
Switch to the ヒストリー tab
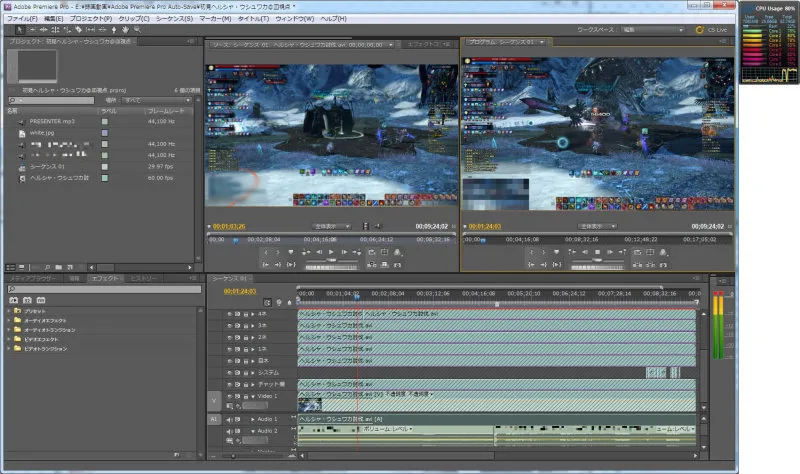point(143,278)
